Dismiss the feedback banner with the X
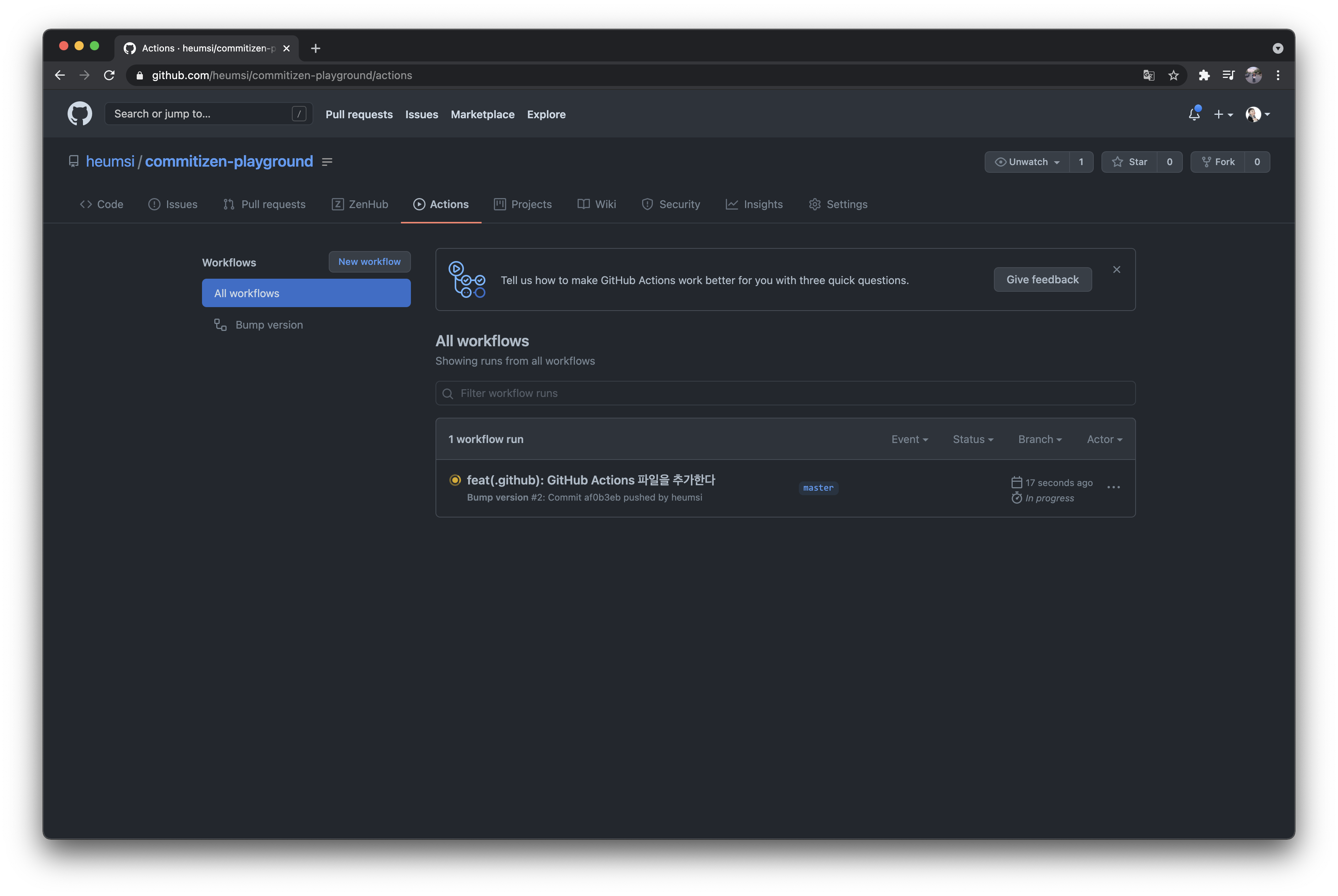Image resolution: width=1338 pixels, height=896 pixels. pyautogui.click(x=1116, y=270)
